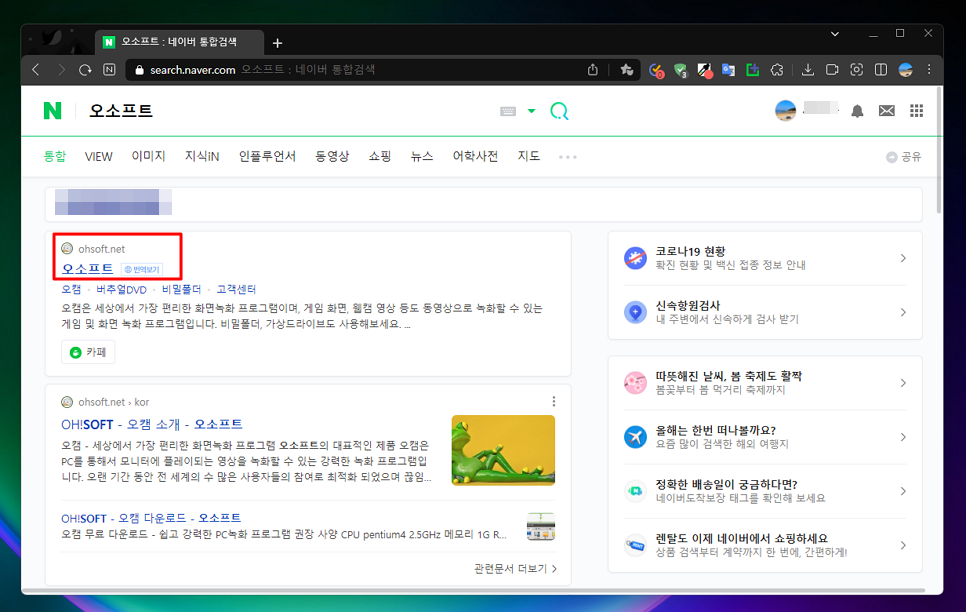Screen dimensions: 966x612
Task: Click the screenshot capture icon in the toolbar
Action: (x=856, y=70)
